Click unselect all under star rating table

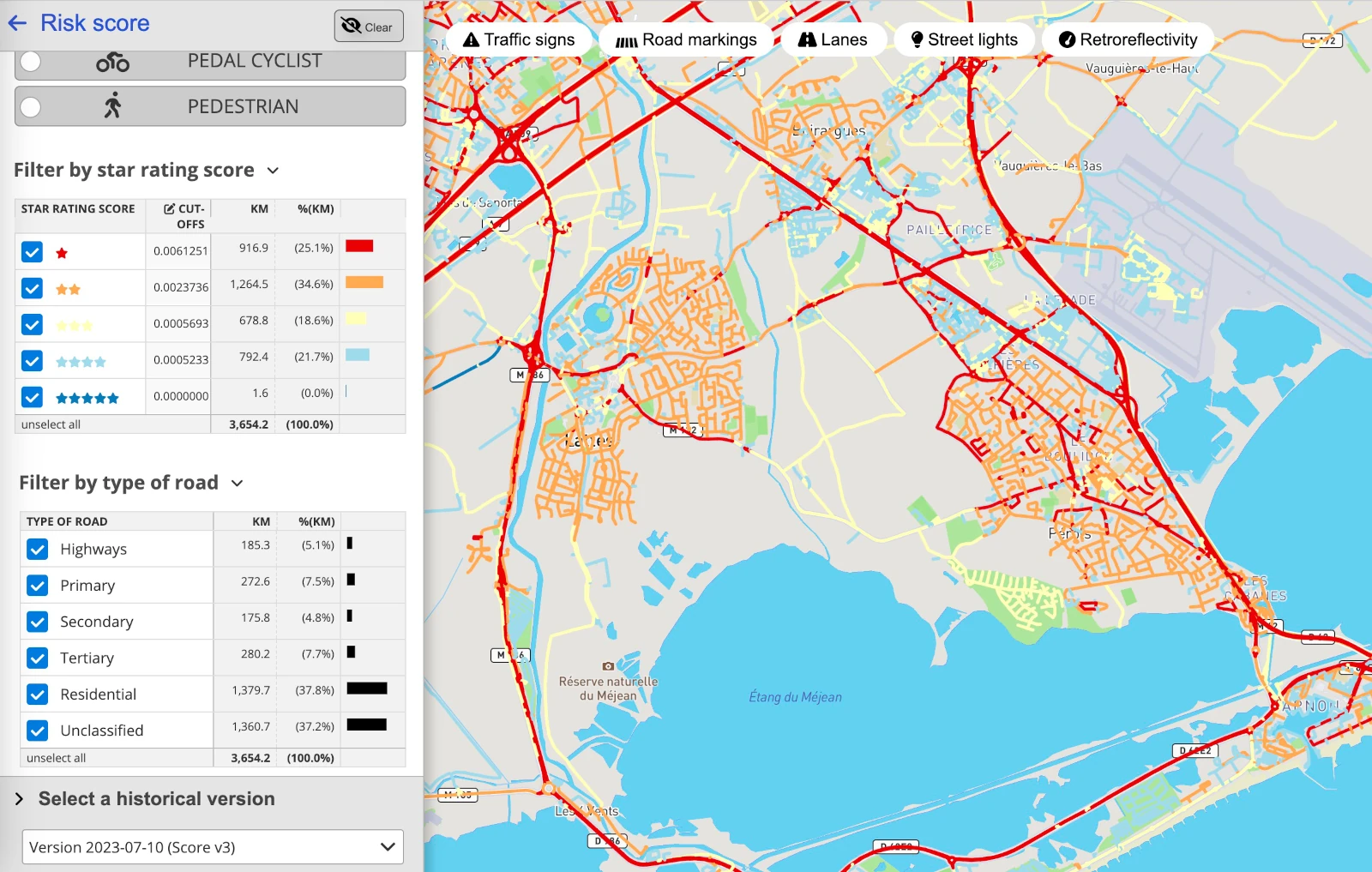pos(51,424)
